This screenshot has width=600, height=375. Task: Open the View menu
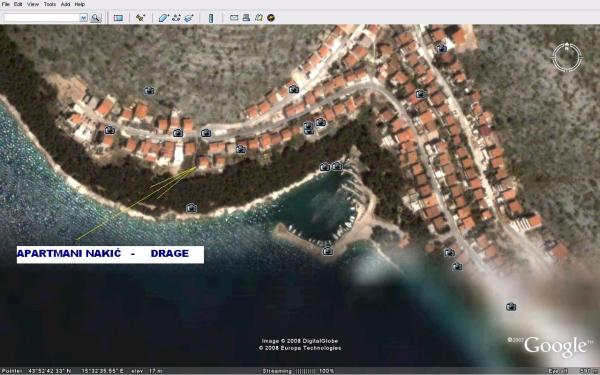[x=33, y=4]
